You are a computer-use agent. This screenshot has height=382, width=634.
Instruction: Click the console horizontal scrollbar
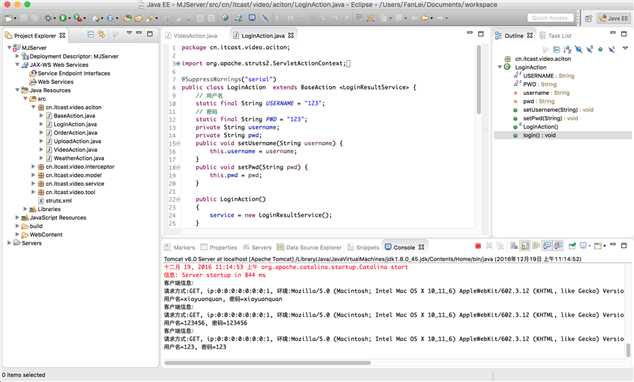(x=267, y=363)
